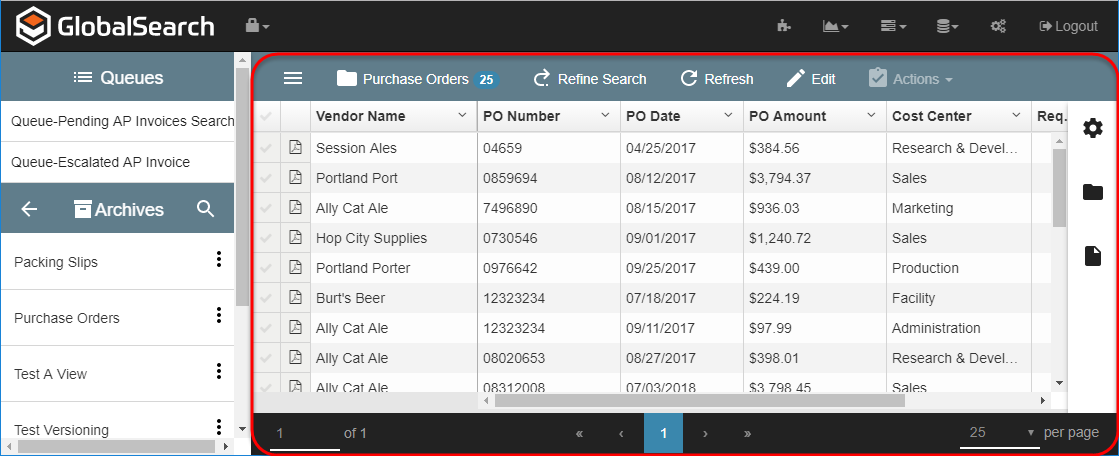Click the folder icon in right side panel
This screenshot has width=1119, height=456.
[1093, 192]
